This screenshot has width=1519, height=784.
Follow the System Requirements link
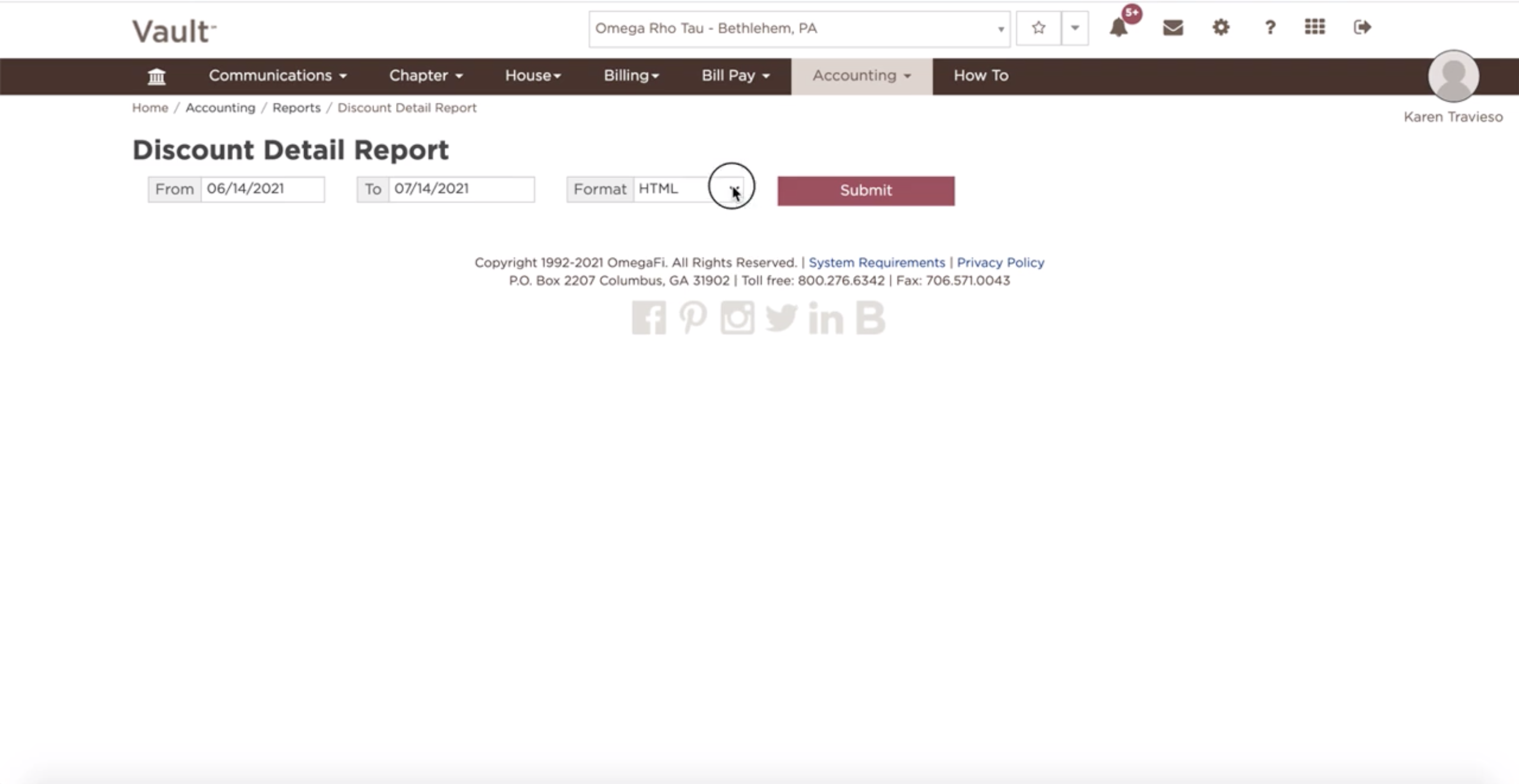(876, 263)
